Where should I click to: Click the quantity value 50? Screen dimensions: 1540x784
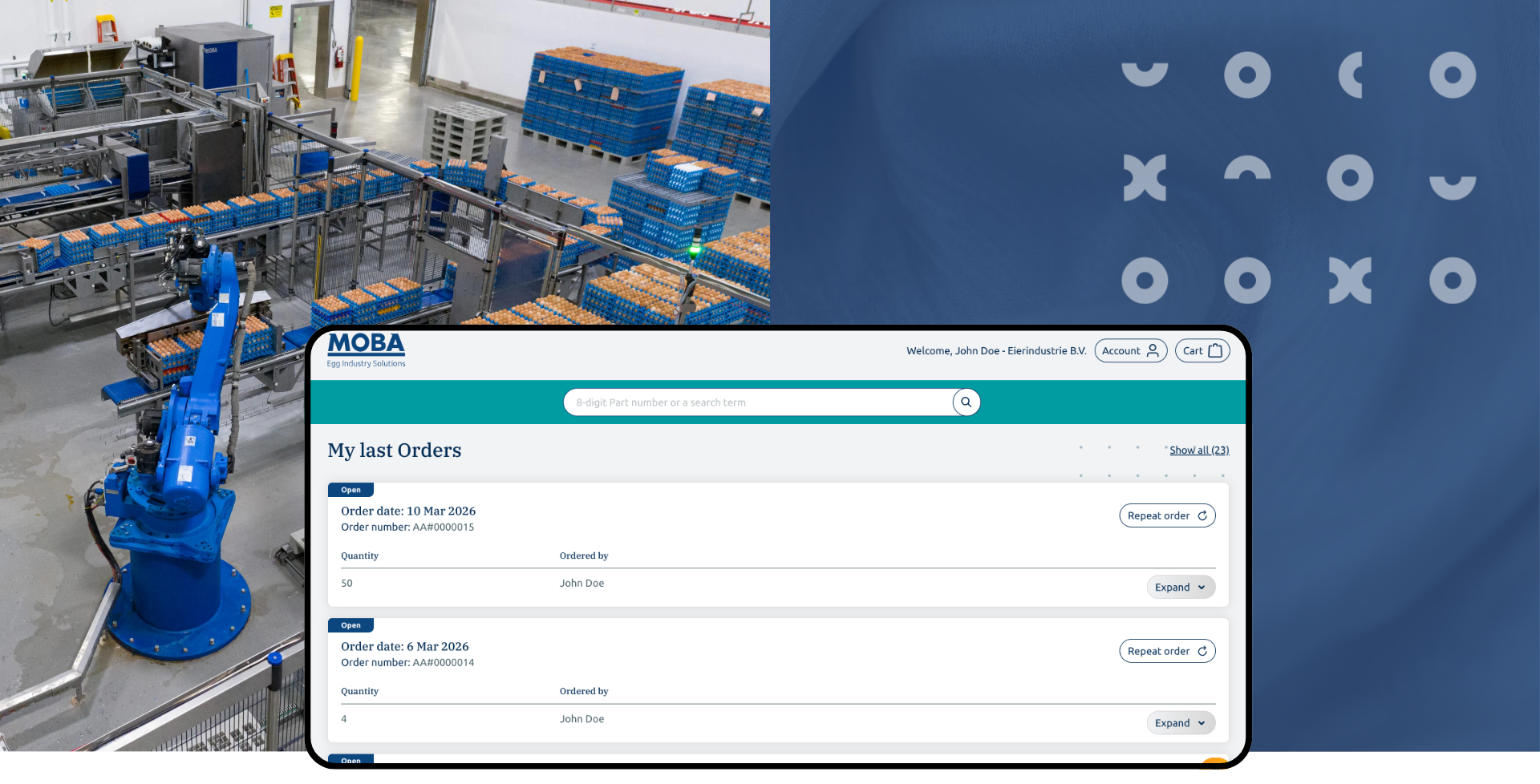(346, 584)
